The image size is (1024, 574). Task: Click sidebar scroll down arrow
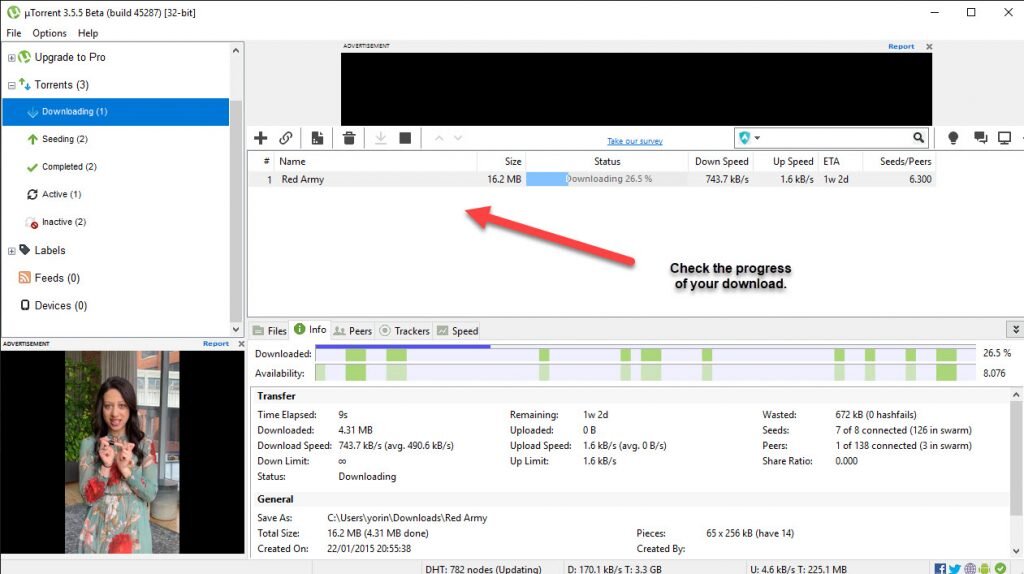(236, 330)
